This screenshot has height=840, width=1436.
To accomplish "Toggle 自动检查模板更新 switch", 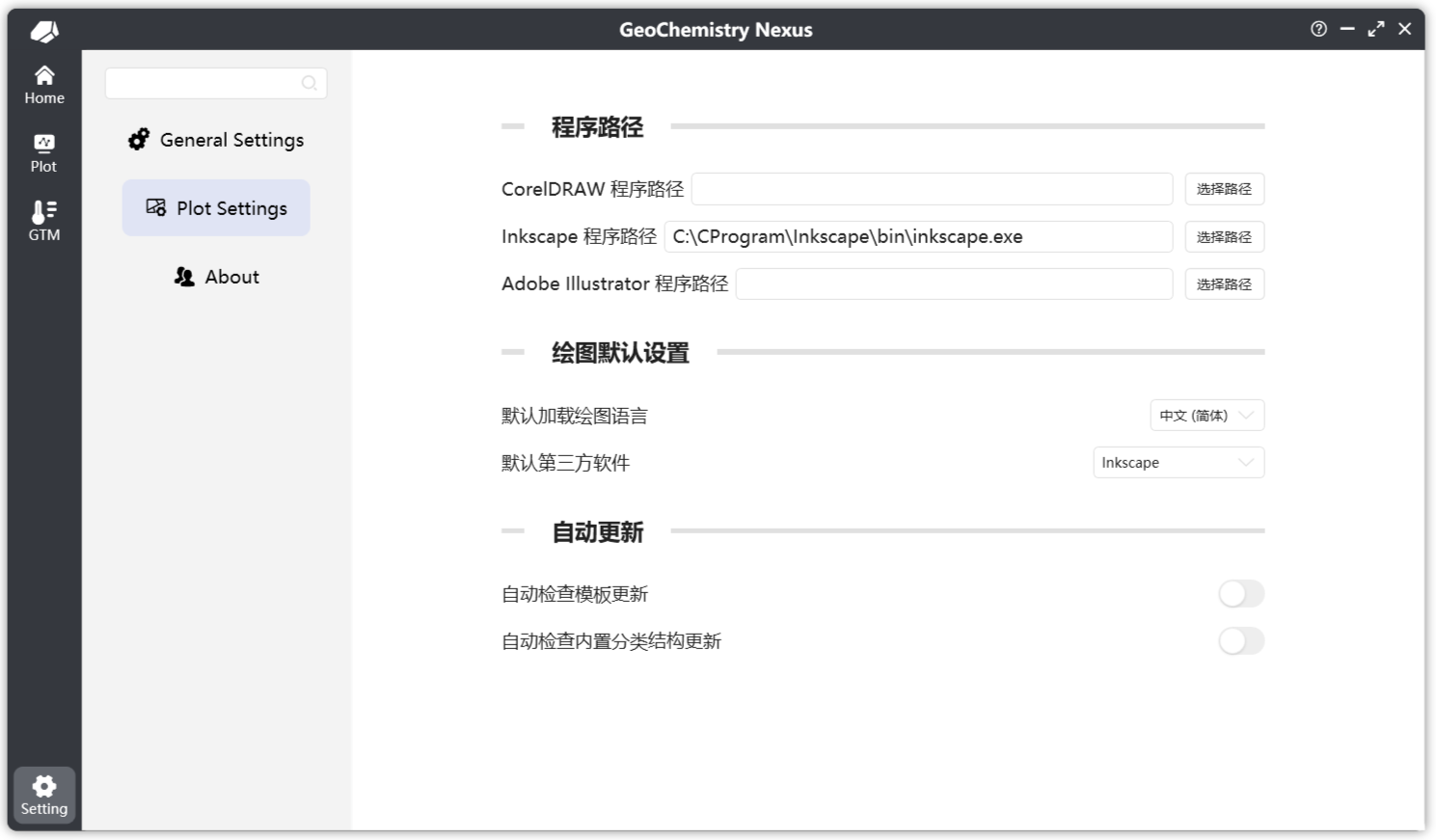I will pos(1240,594).
